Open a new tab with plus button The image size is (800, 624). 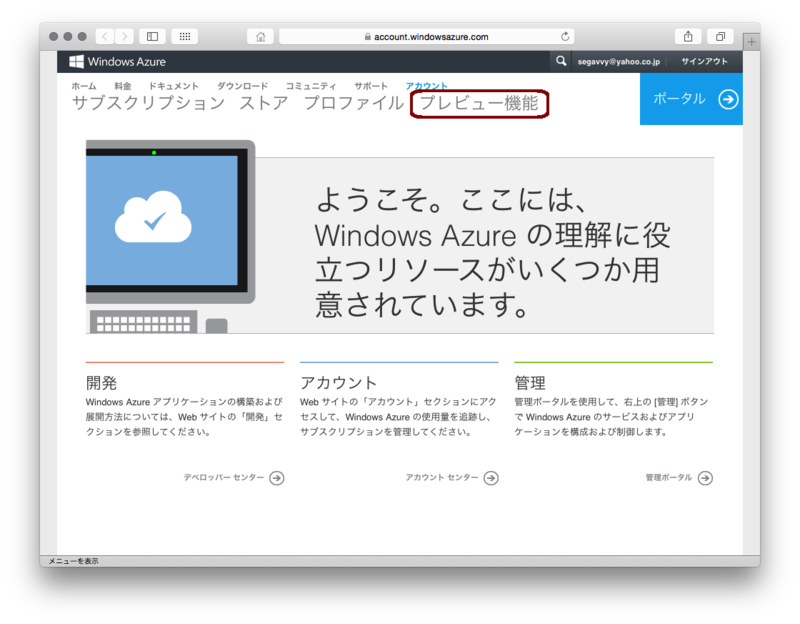tap(752, 42)
